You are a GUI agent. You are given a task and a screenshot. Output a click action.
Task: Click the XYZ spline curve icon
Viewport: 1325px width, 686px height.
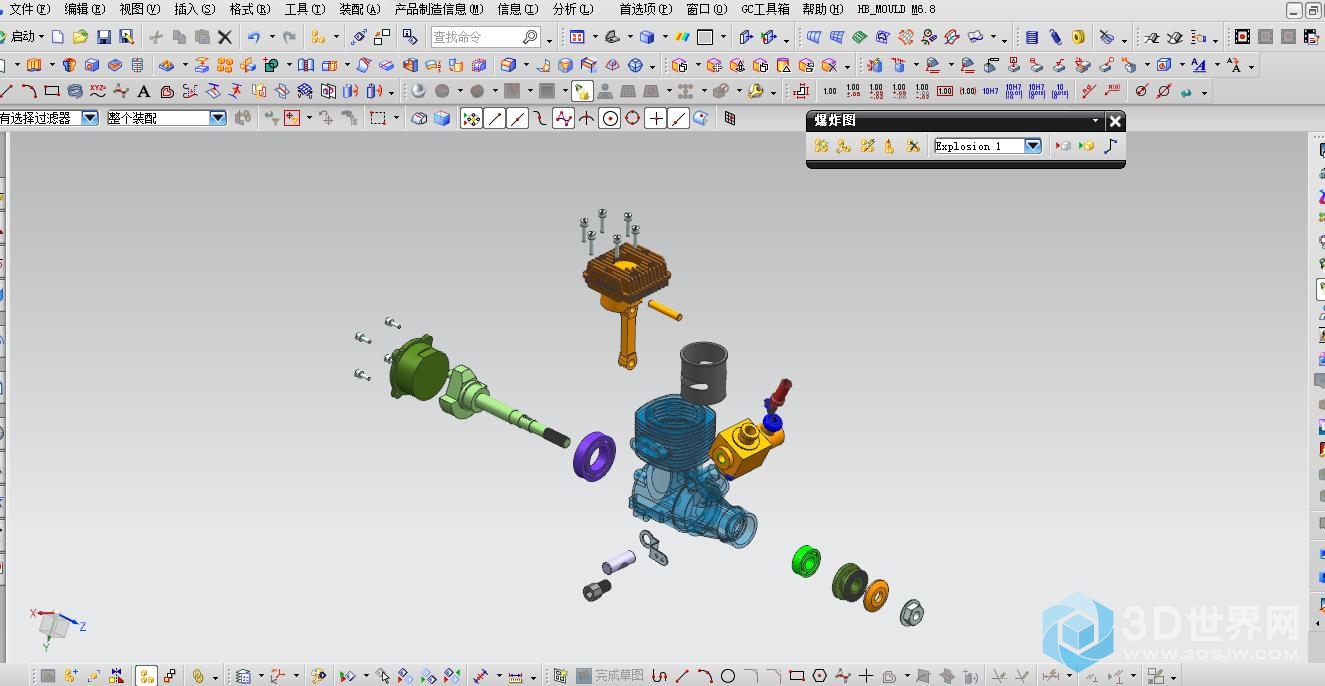click(98, 91)
